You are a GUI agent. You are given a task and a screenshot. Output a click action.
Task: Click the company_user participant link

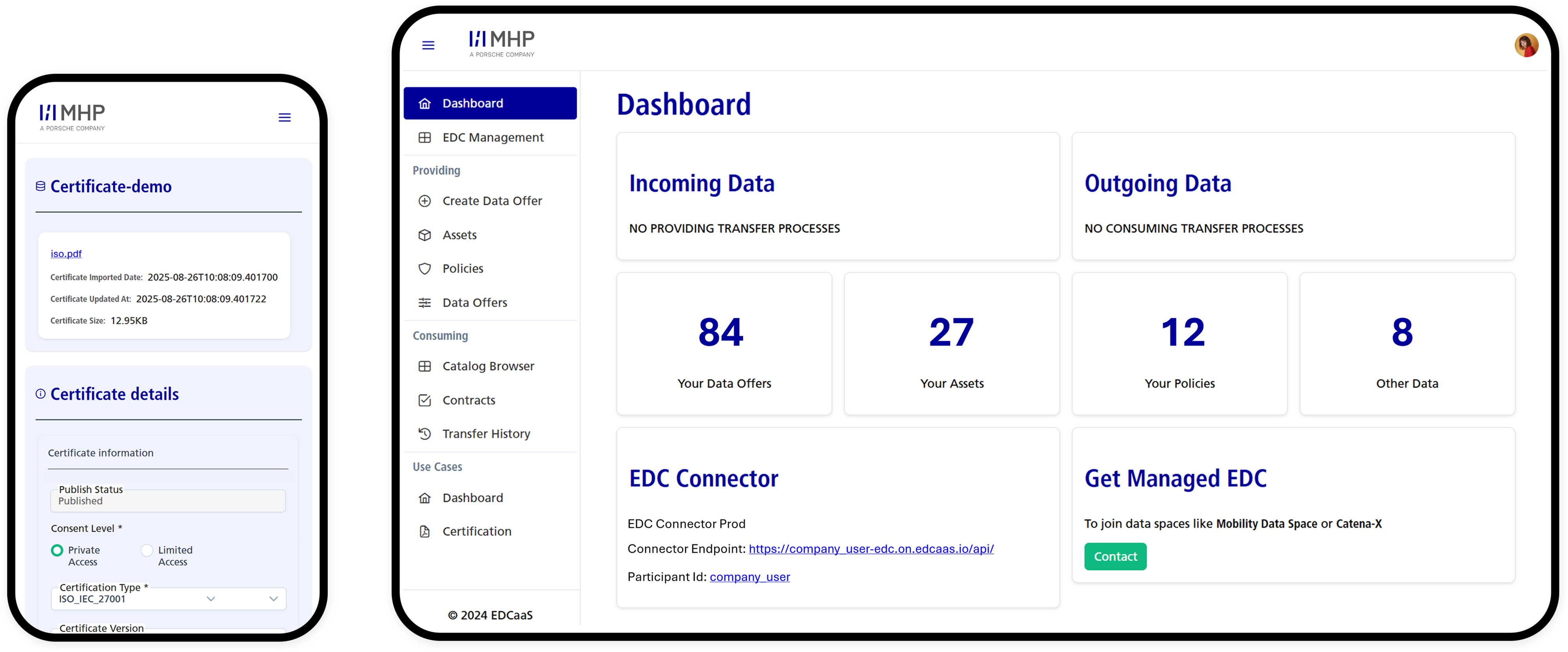click(750, 577)
